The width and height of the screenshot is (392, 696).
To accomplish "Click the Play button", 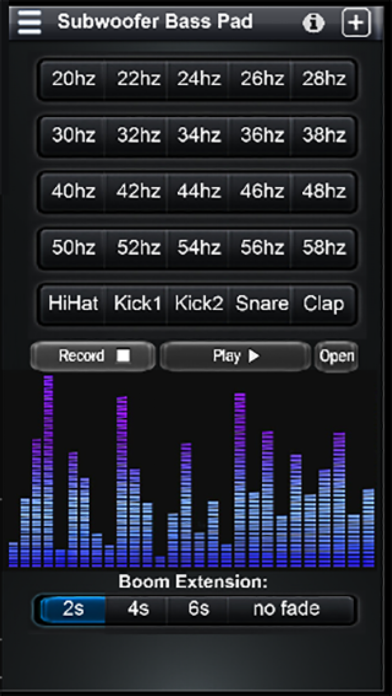I will click(235, 356).
